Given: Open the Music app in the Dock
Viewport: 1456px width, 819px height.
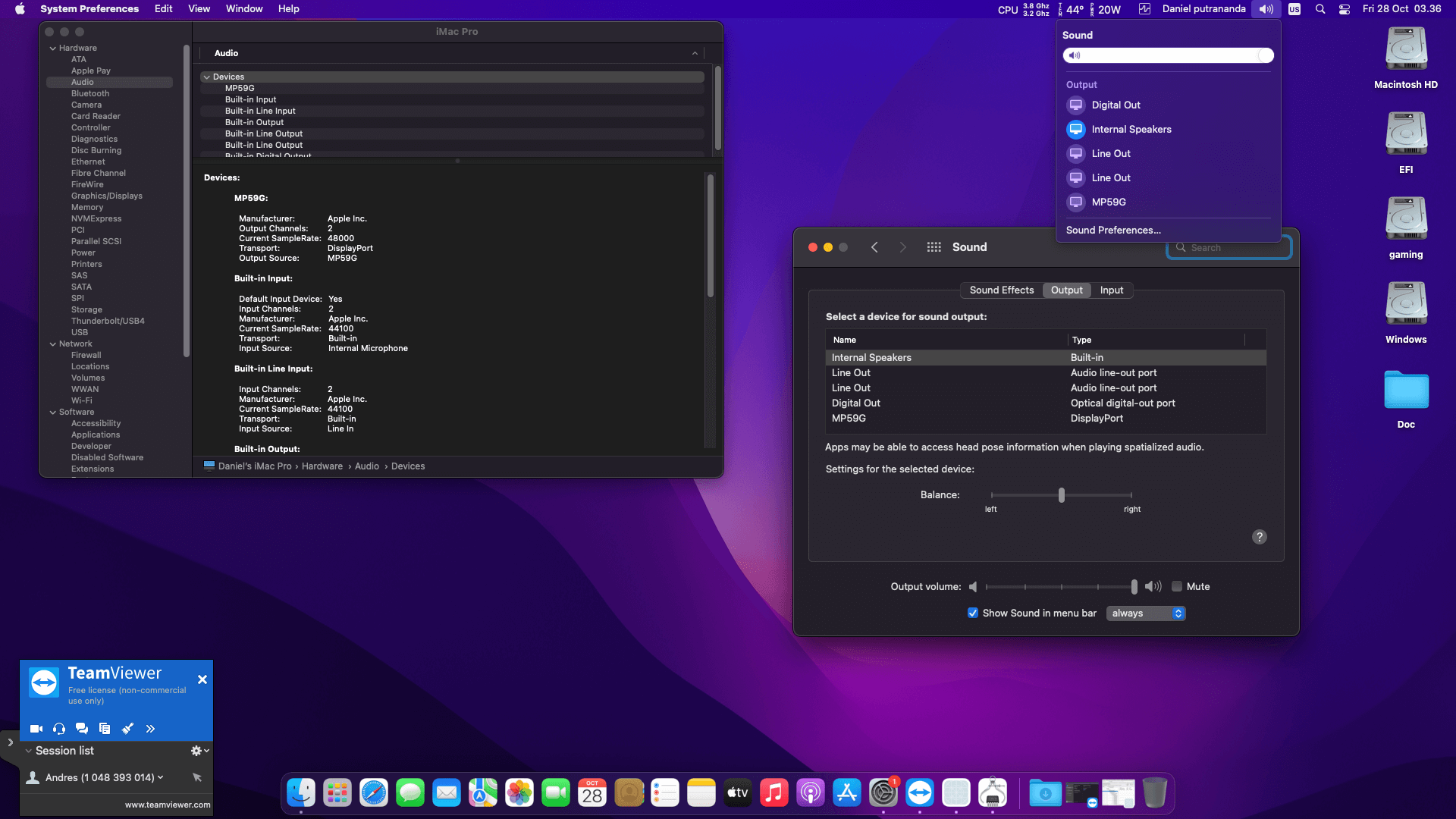Looking at the screenshot, I should 774,793.
